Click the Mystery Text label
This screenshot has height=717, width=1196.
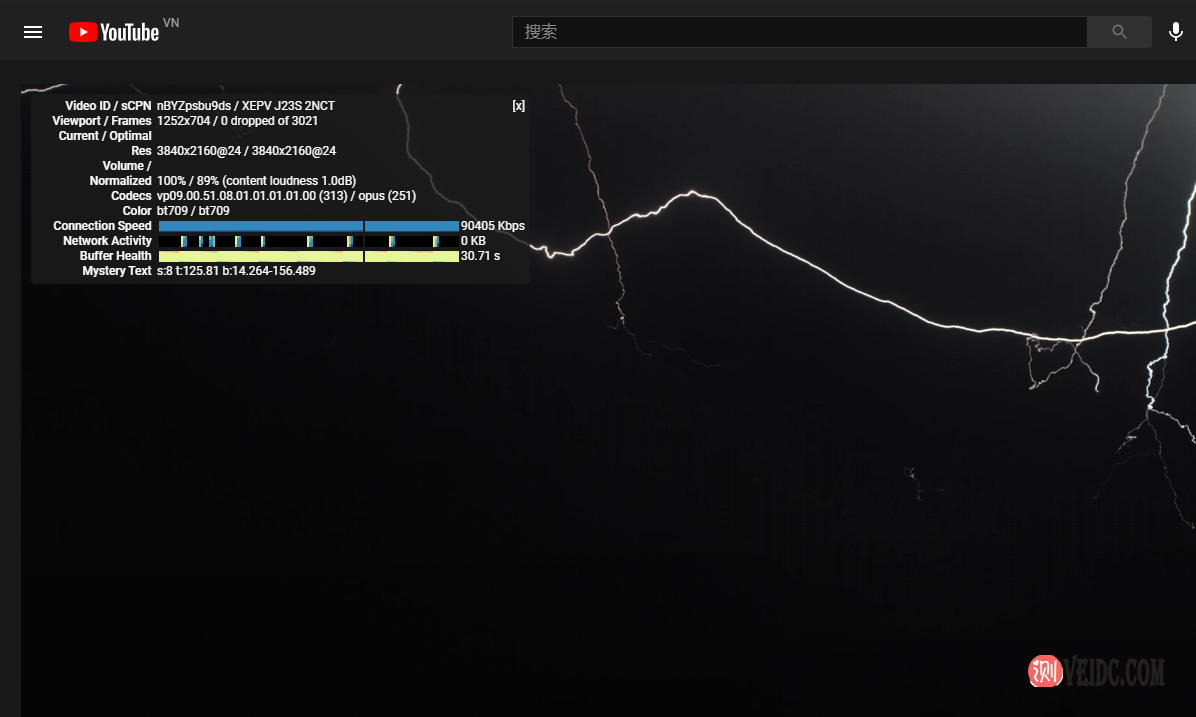click(117, 271)
